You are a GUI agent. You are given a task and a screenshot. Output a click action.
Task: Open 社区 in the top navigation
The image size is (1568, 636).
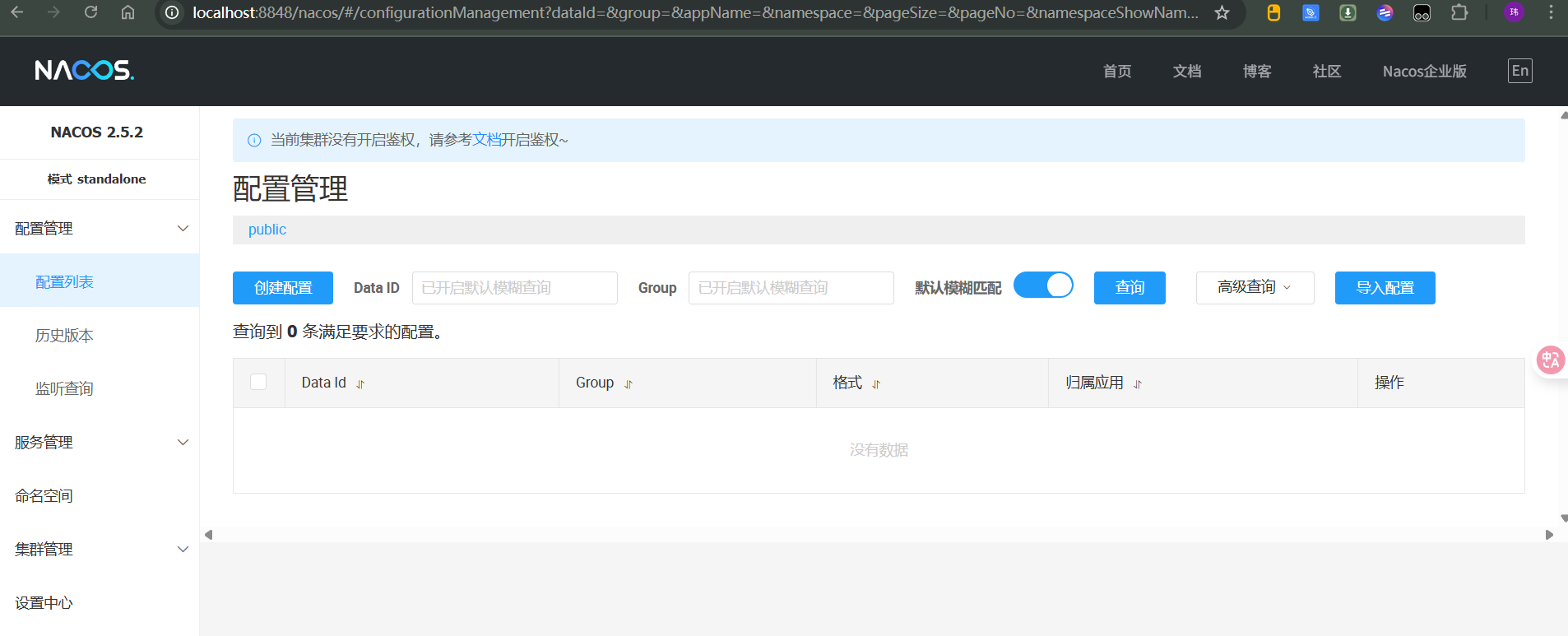1327,72
